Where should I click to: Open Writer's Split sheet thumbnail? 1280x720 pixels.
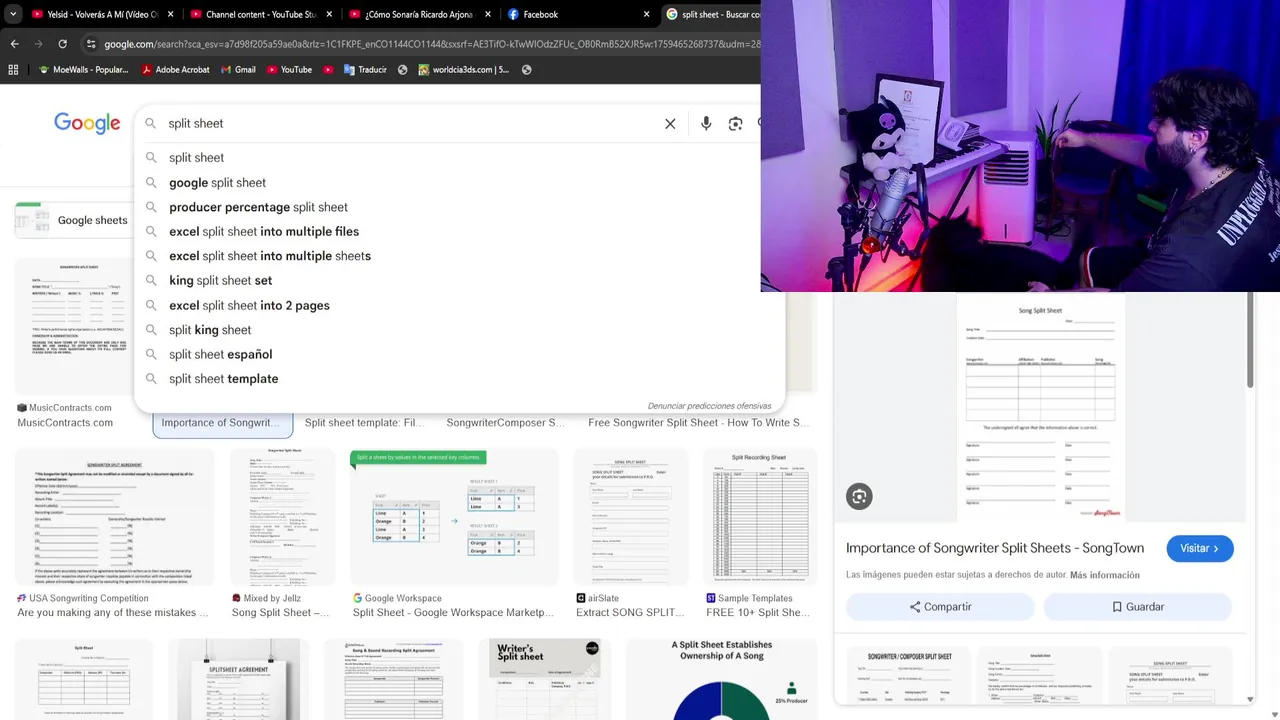[x=544, y=679]
